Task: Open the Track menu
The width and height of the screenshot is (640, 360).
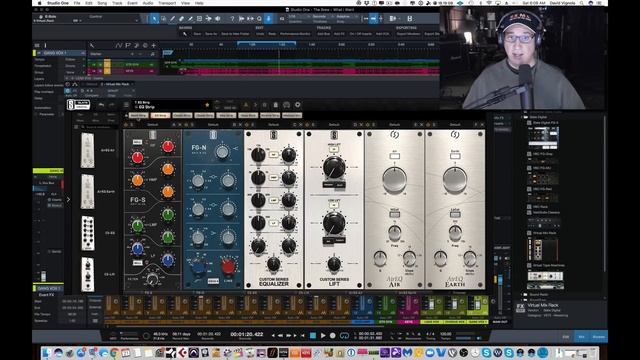Action: tap(117, 3)
